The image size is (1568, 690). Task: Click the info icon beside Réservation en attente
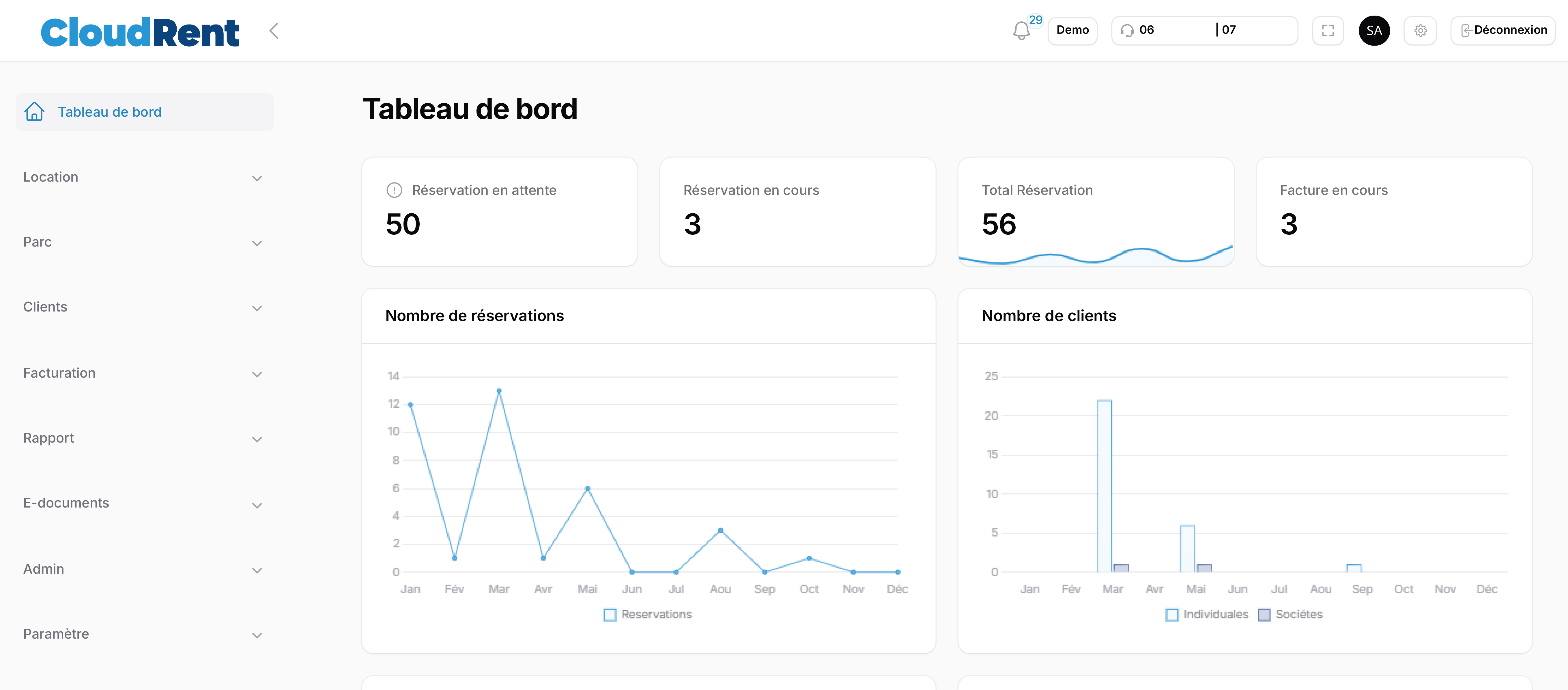pyautogui.click(x=395, y=190)
